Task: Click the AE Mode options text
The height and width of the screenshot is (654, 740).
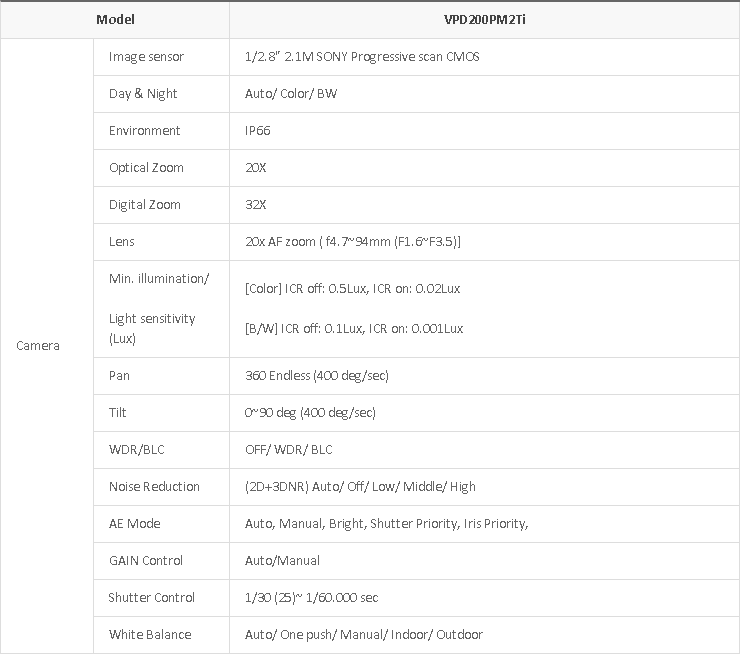Action: pyautogui.click(x=386, y=524)
